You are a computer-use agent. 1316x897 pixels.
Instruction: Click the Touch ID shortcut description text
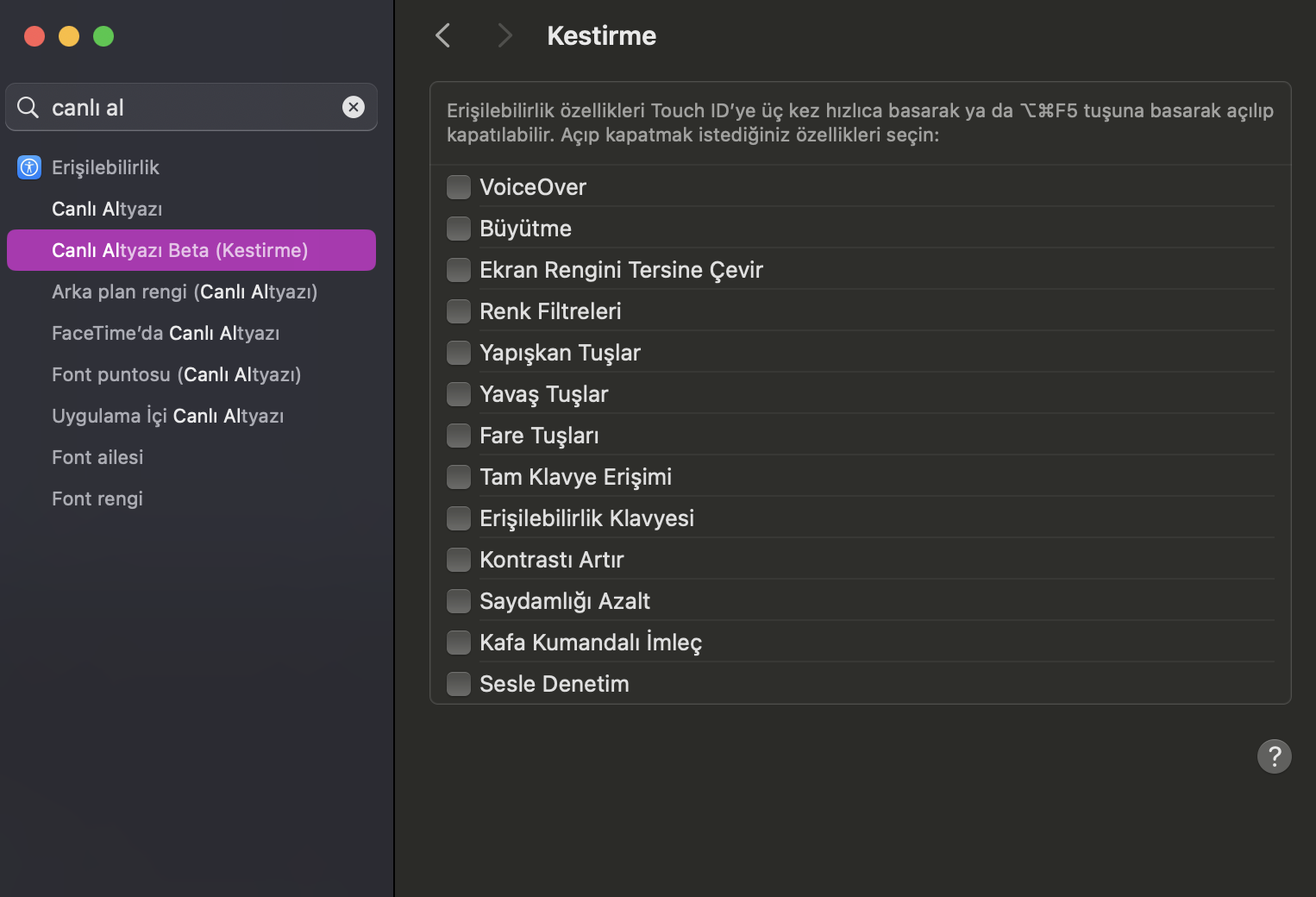click(860, 122)
